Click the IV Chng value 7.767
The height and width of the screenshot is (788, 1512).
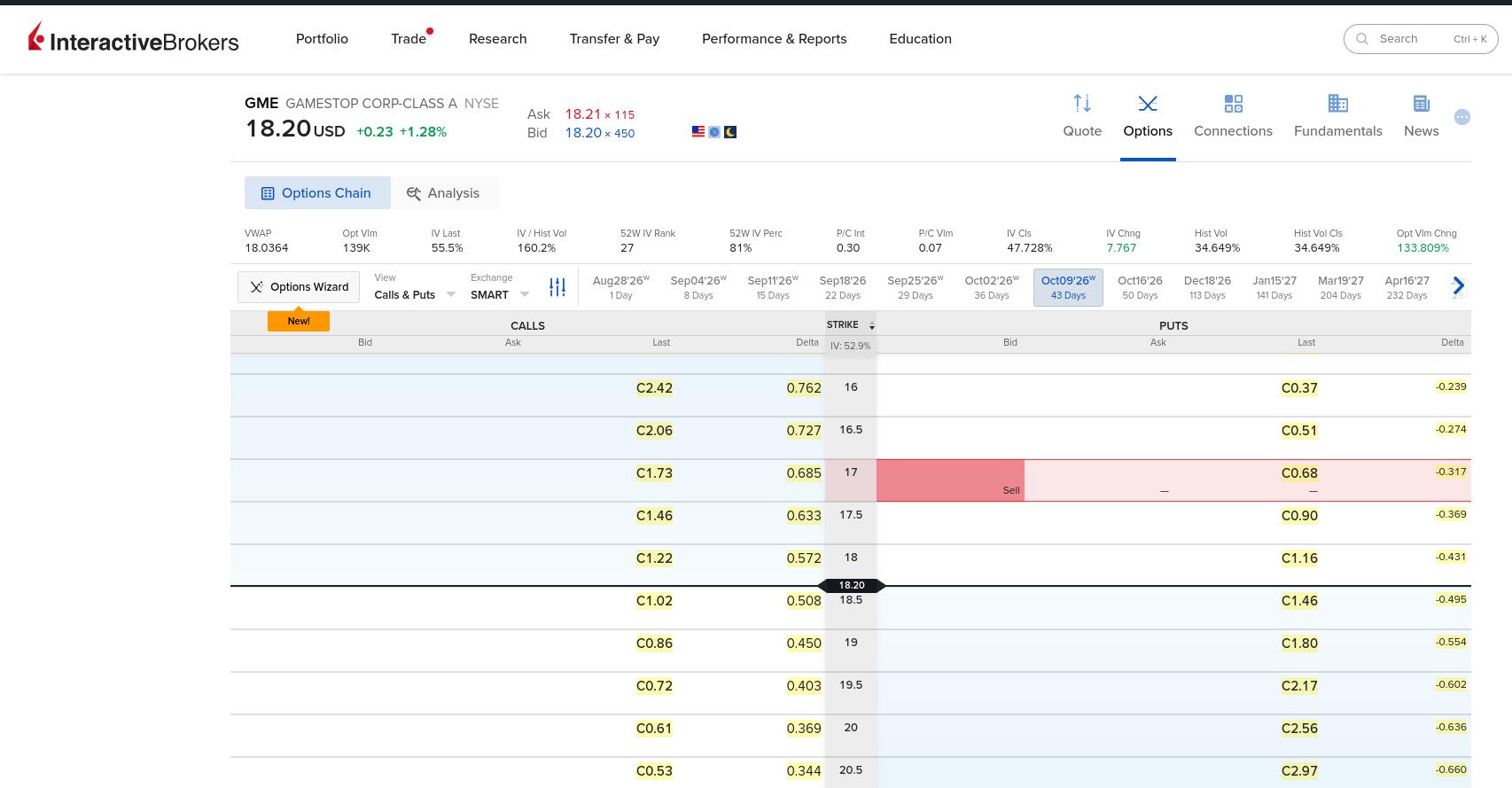coord(1121,248)
